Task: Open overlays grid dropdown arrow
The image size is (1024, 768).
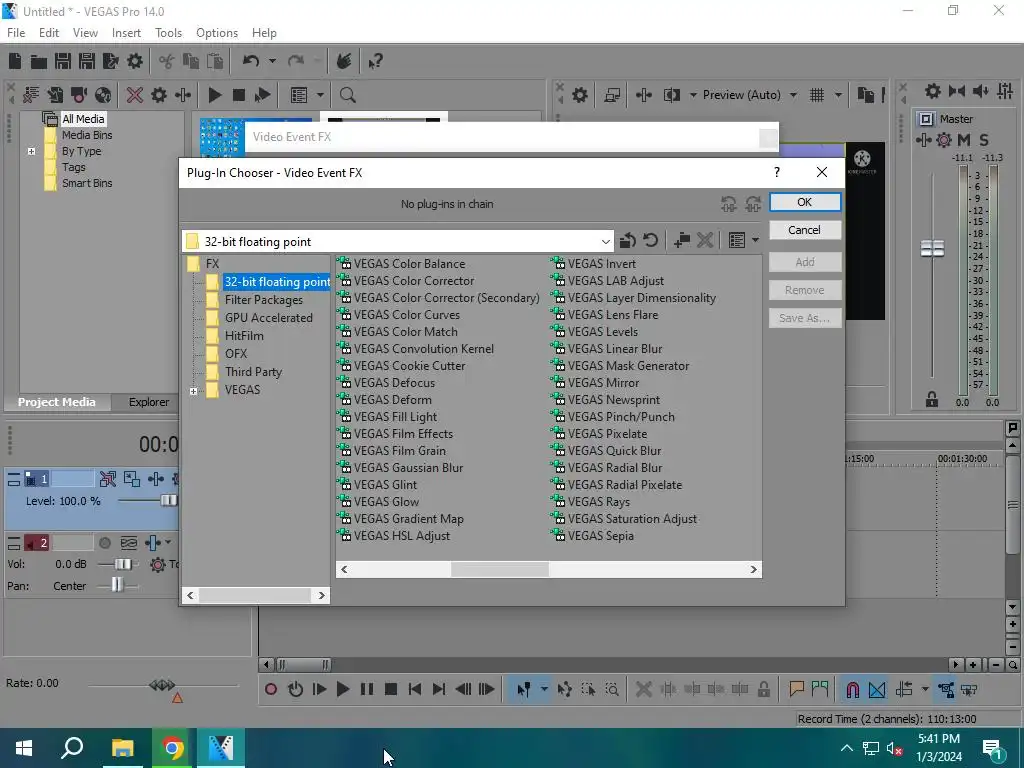Action: click(x=838, y=95)
